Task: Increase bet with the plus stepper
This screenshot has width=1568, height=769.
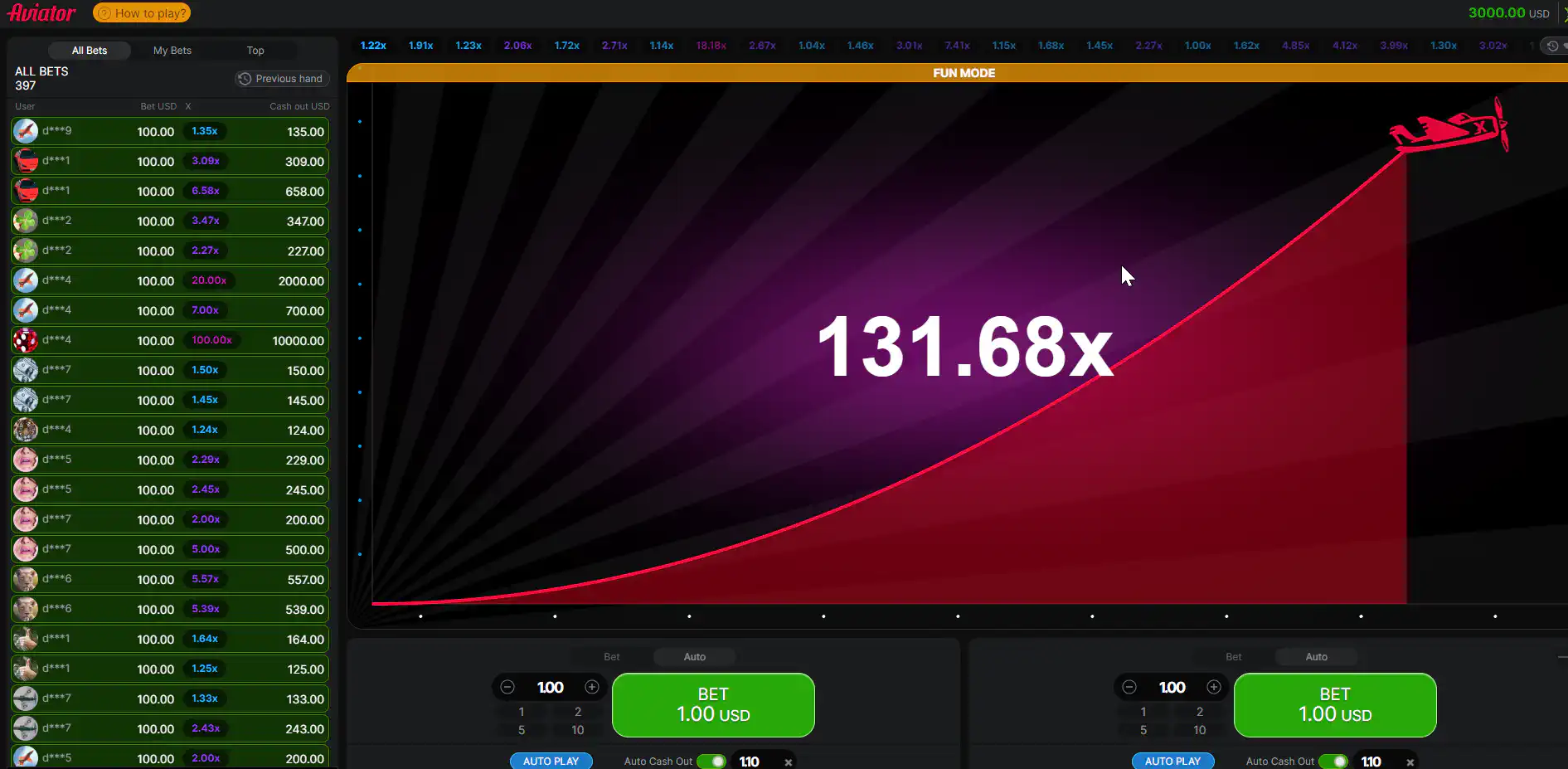Action: pyautogui.click(x=592, y=687)
